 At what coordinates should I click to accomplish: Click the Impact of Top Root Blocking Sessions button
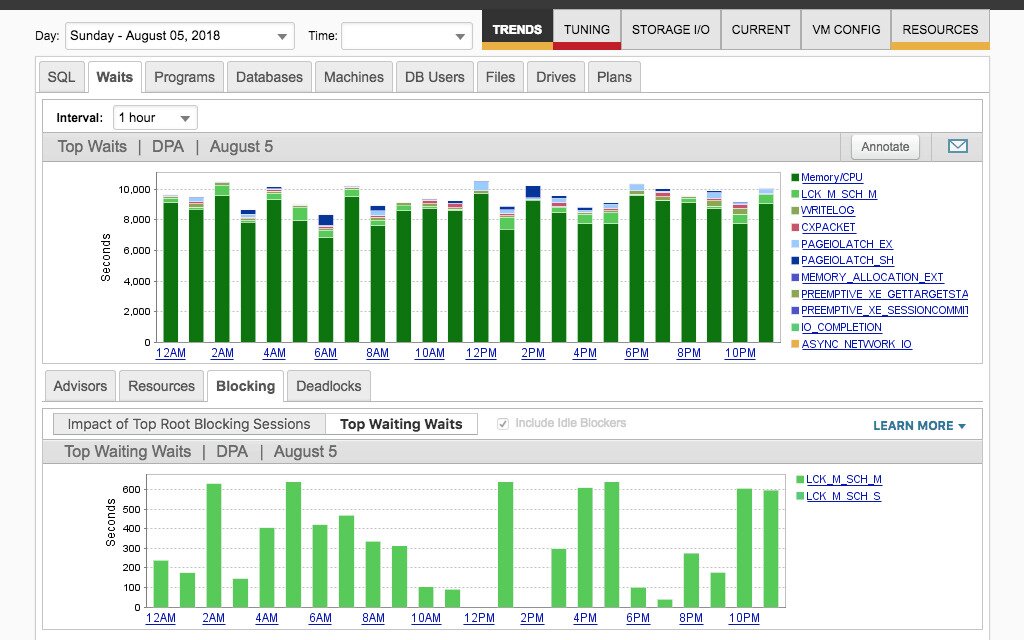click(187, 423)
